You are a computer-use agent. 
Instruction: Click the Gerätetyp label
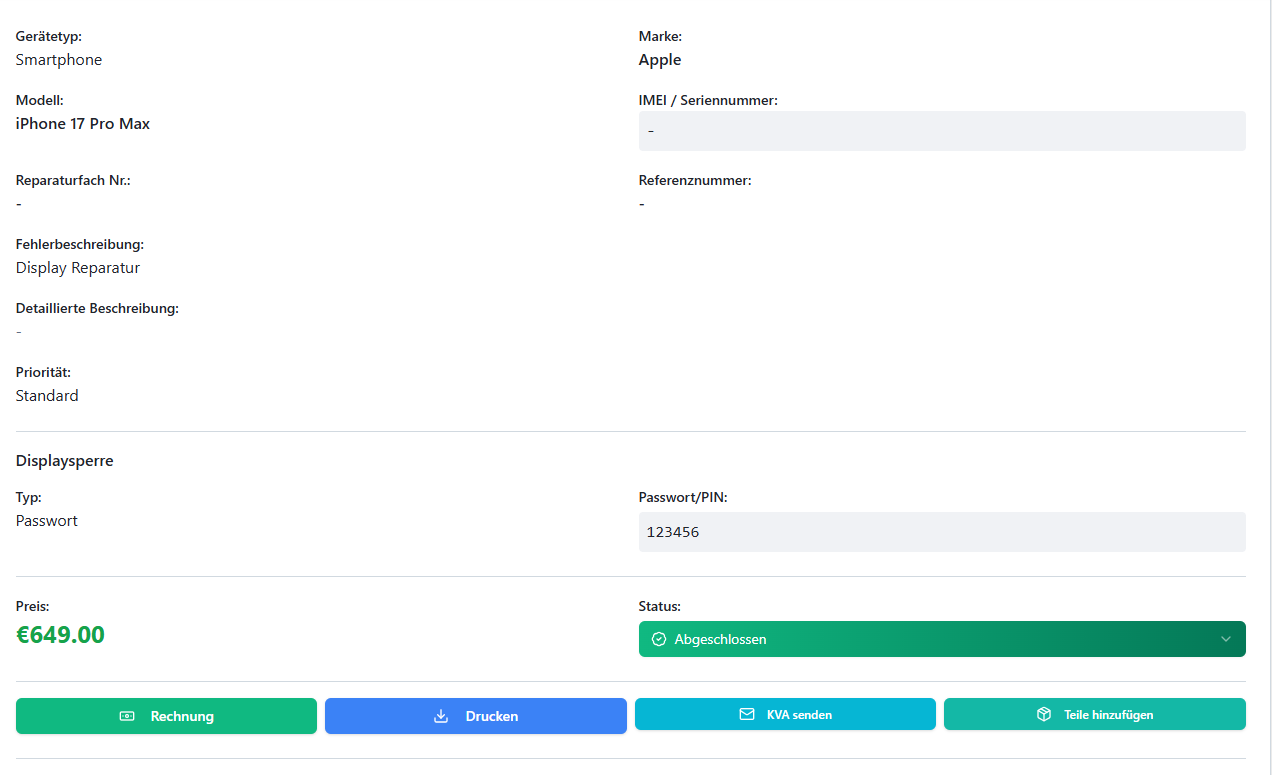pos(49,36)
